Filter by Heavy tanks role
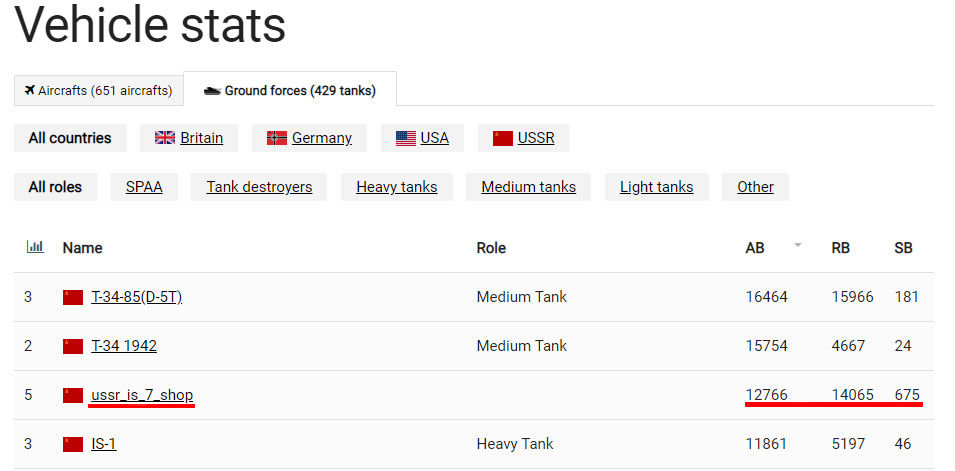The height and width of the screenshot is (471, 955). (x=396, y=187)
